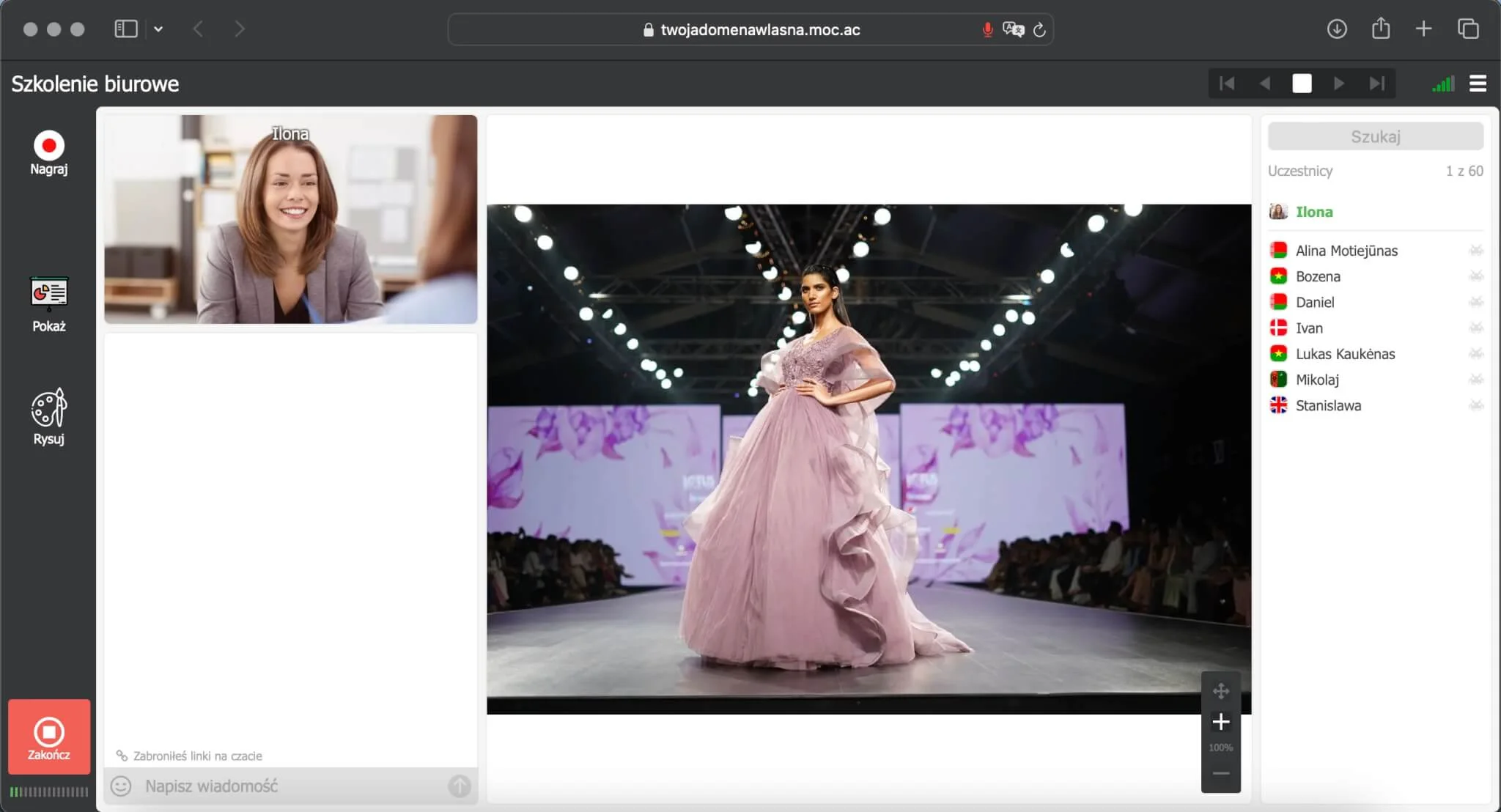Toggle Stanislawa's media status icon
Screen dimensions: 1501x812
[1475, 405]
